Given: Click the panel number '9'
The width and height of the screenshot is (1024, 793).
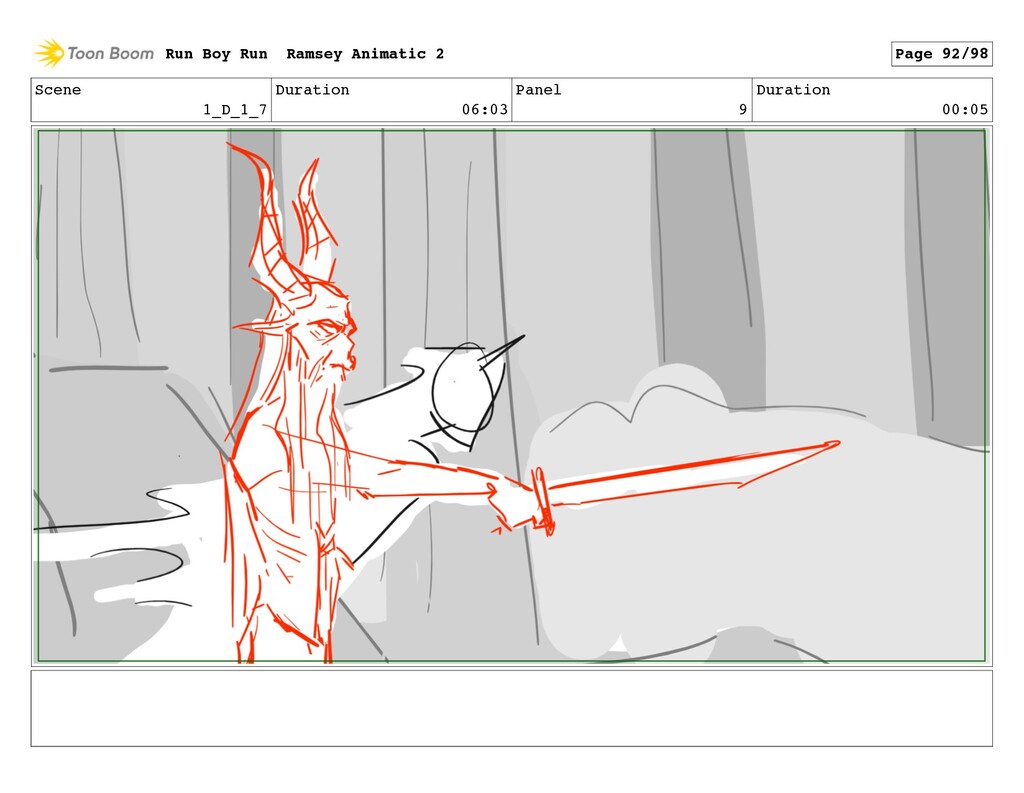Looking at the screenshot, I should (x=743, y=110).
